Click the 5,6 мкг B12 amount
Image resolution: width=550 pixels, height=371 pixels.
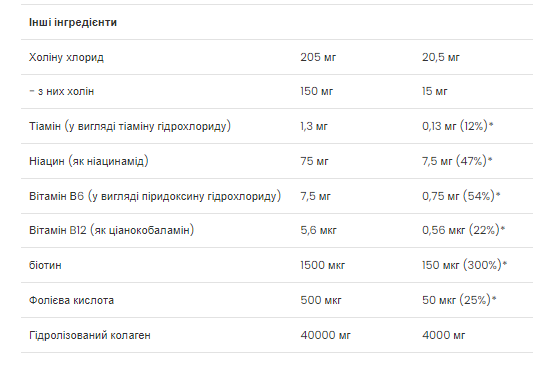pyautogui.click(x=318, y=230)
